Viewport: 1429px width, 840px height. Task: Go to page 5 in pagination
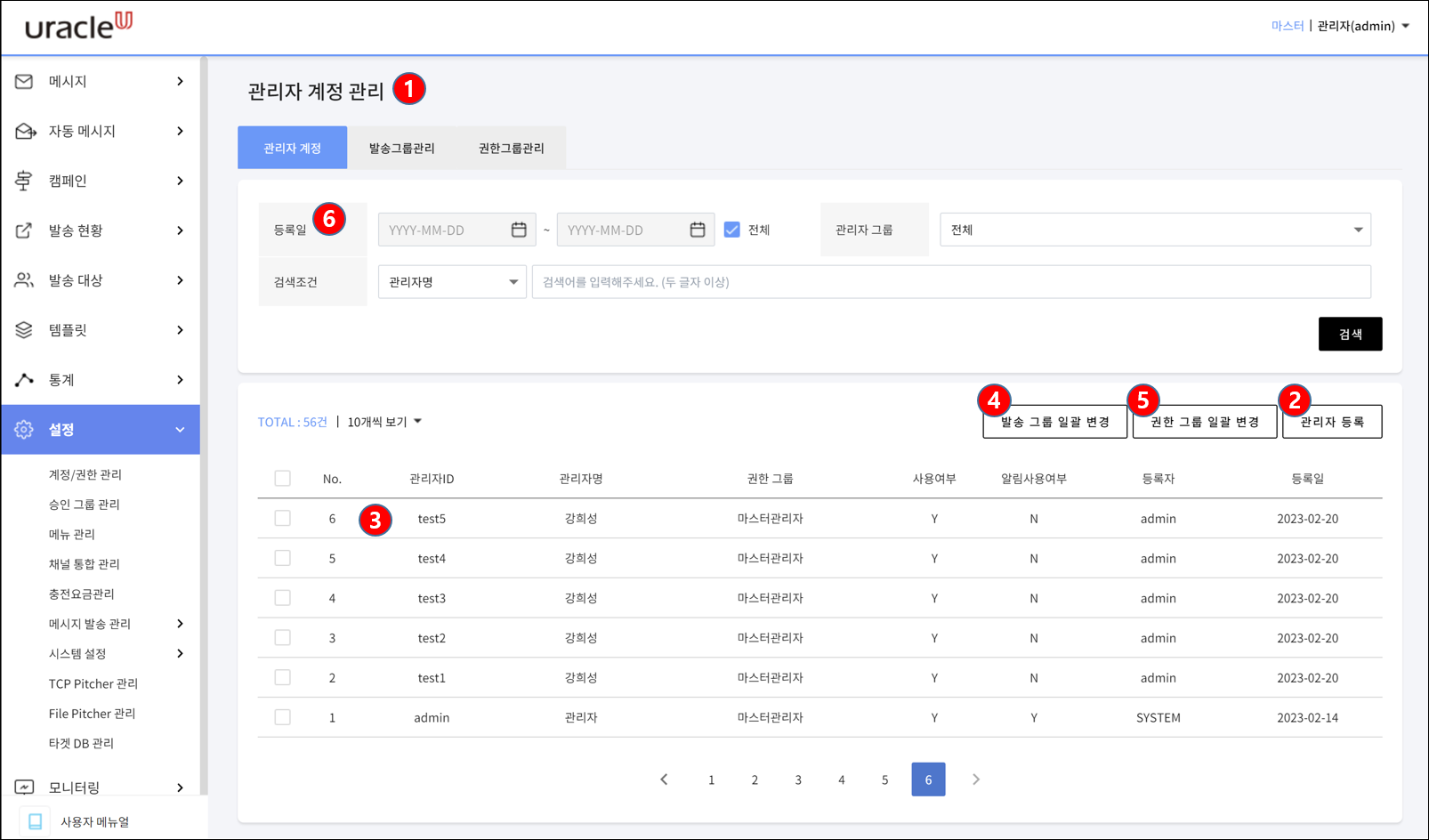point(884,779)
